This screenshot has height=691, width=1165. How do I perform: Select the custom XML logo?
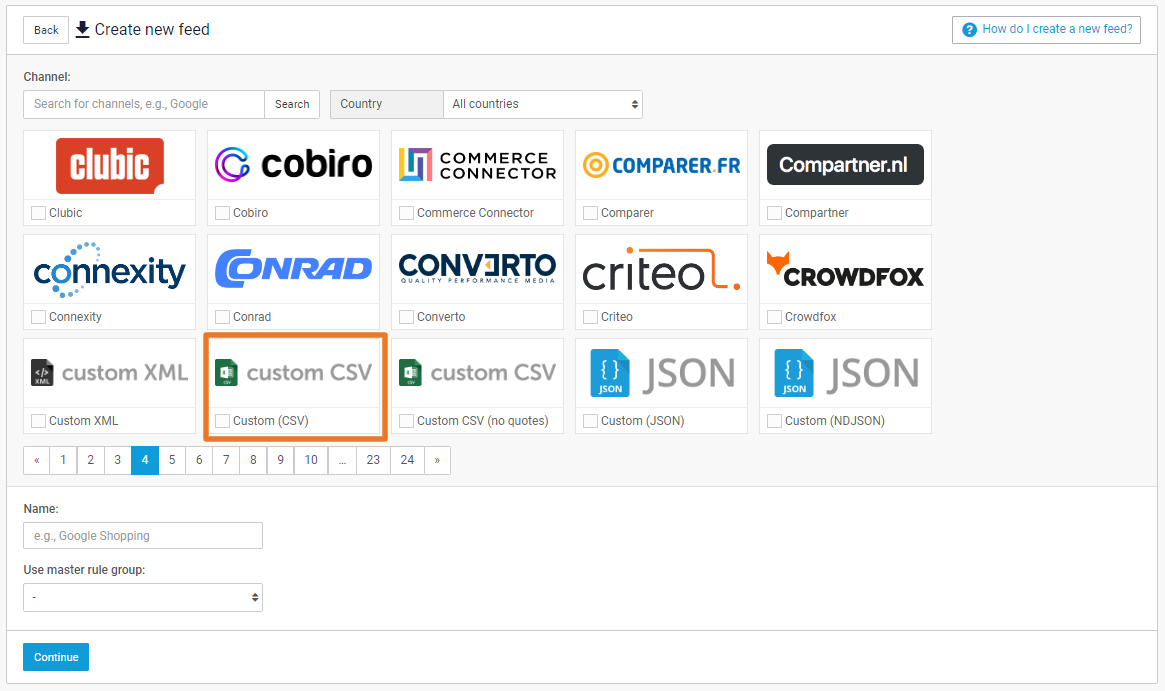pos(110,372)
